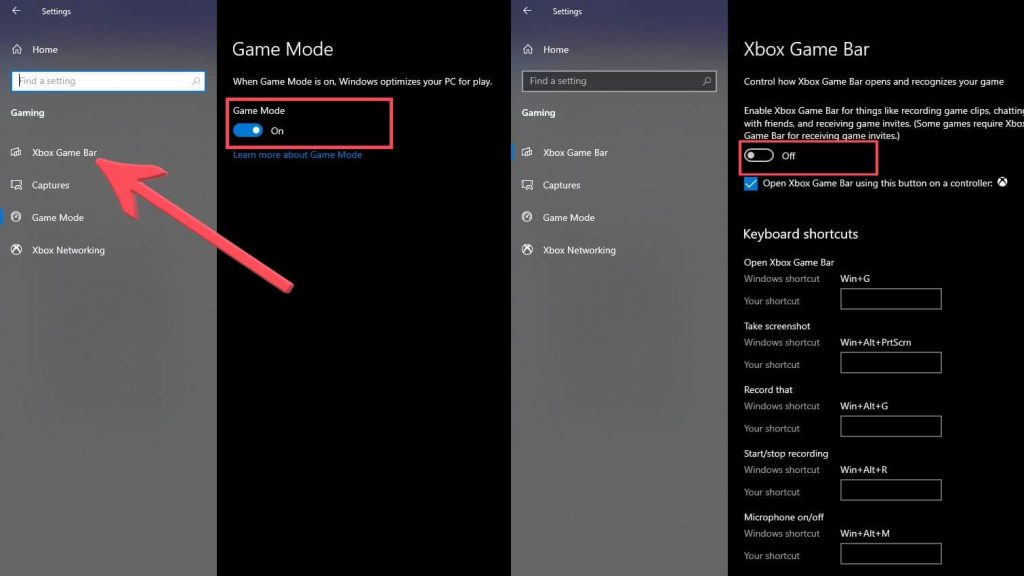Screen dimensions: 1024x576
Task: Click the Keyboard shortcuts heading
Action: [801, 234]
